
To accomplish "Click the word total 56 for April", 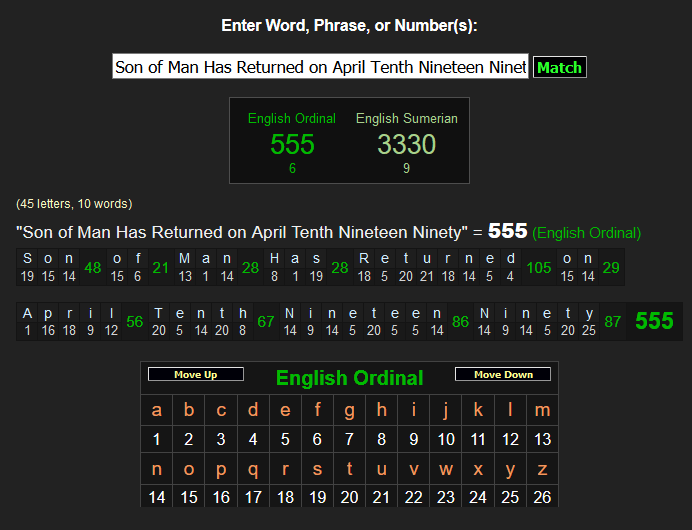I will pyautogui.click(x=135, y=321).
